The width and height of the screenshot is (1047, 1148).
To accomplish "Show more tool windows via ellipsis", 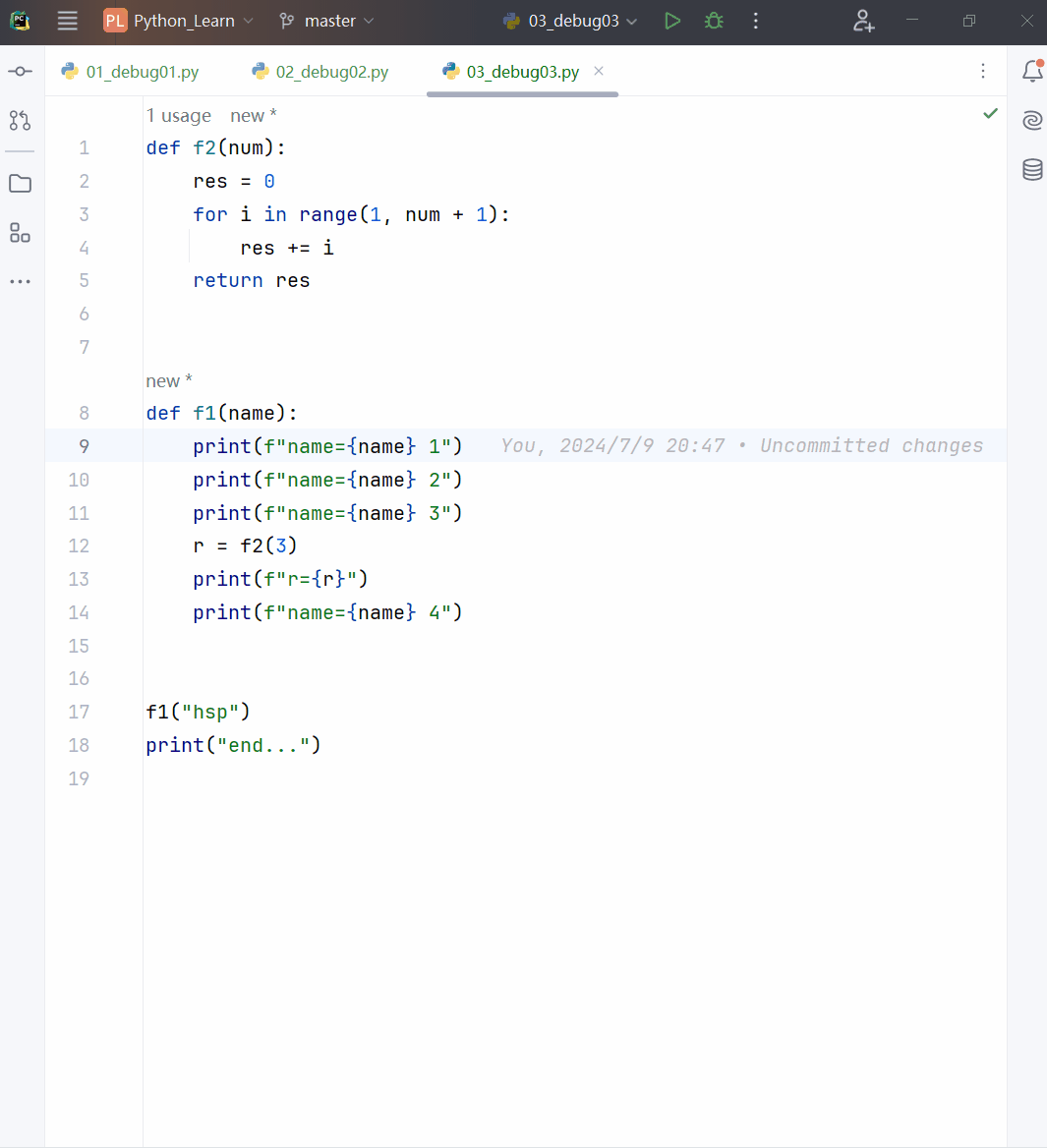I will tap(21, 281).
